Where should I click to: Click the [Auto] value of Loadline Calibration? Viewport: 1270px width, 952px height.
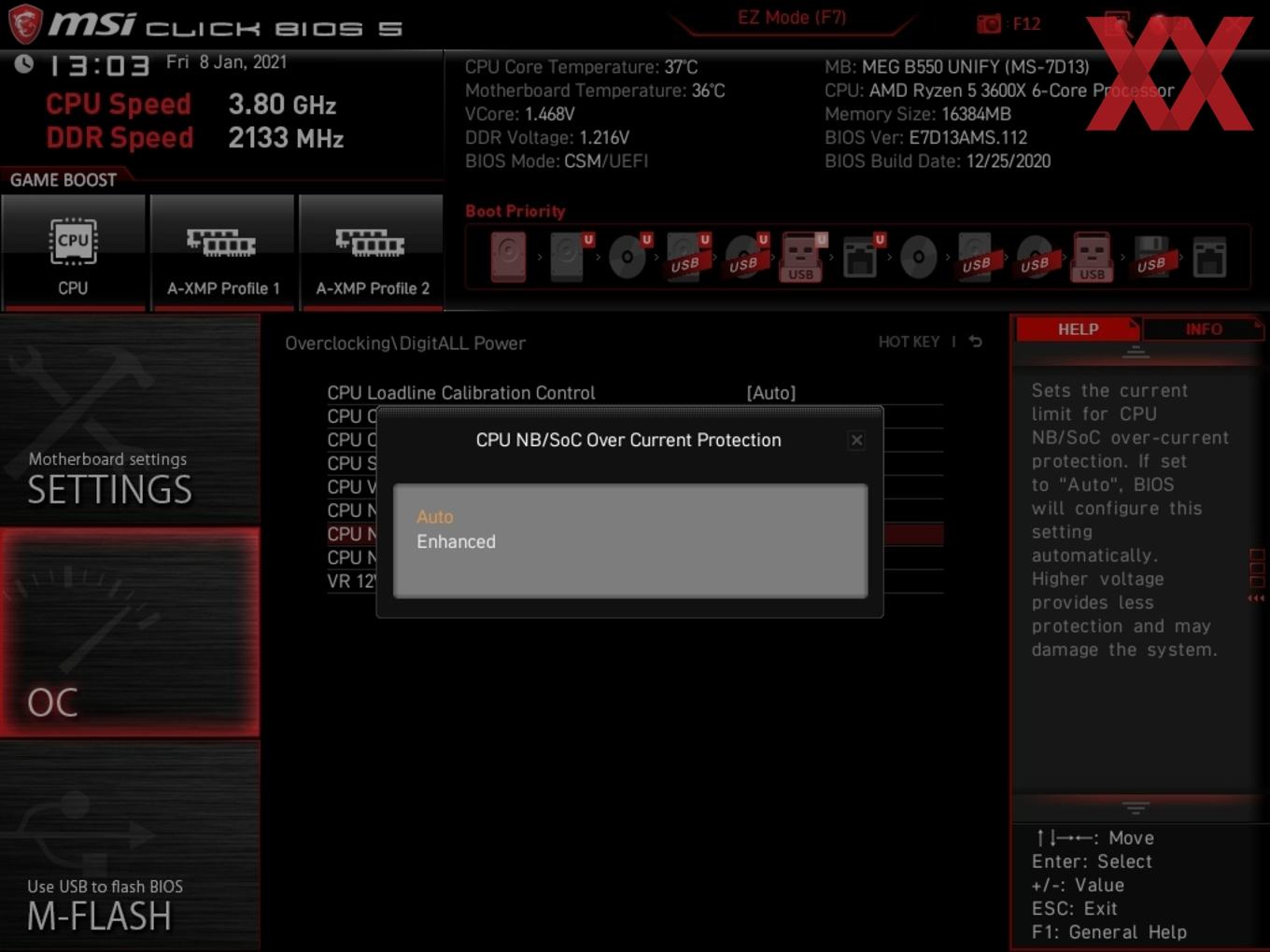pyautogui.click(x=770, y=393)
